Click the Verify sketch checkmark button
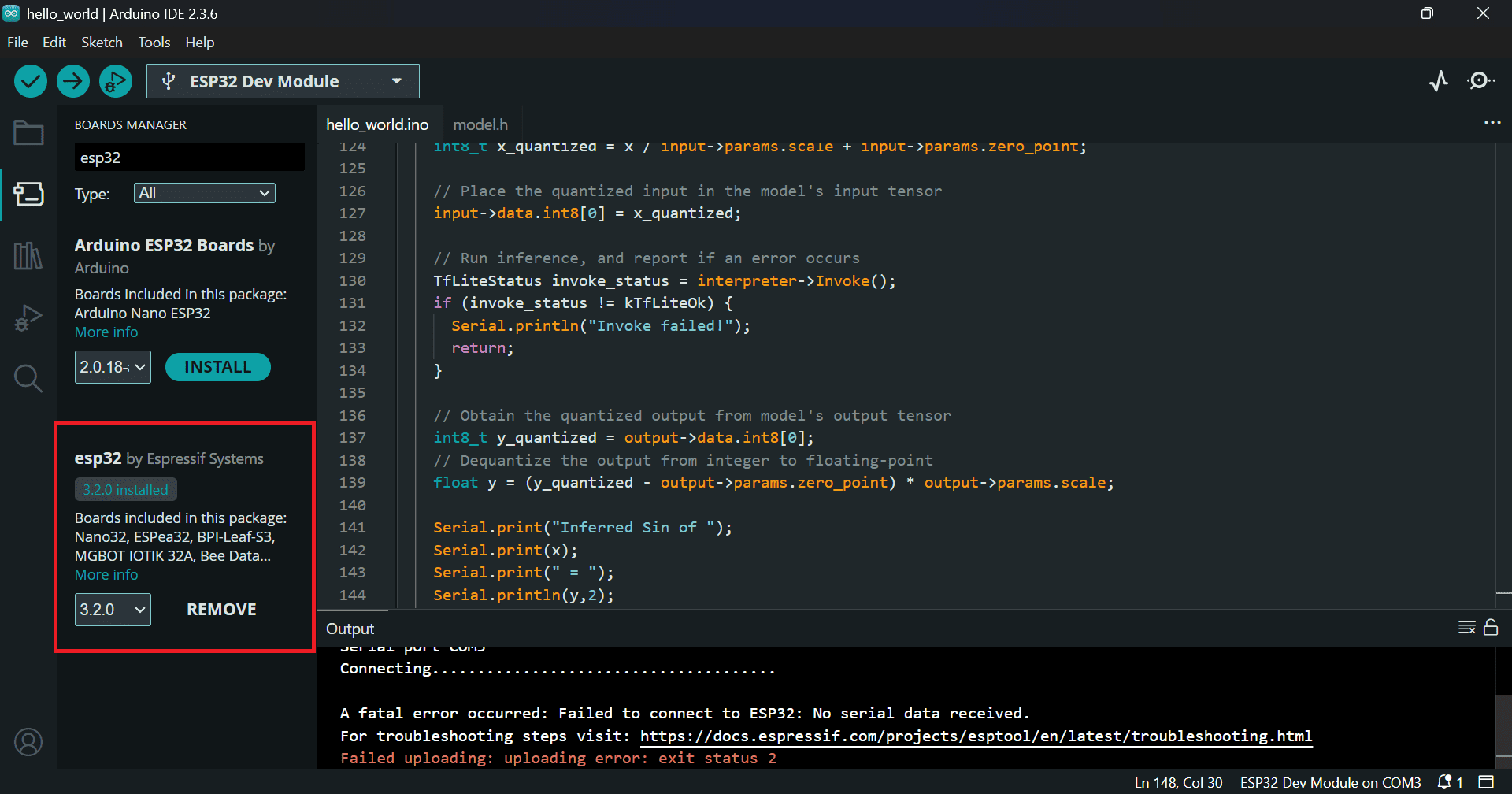This screenshot has height=794, width=1512. pos(31,81)
